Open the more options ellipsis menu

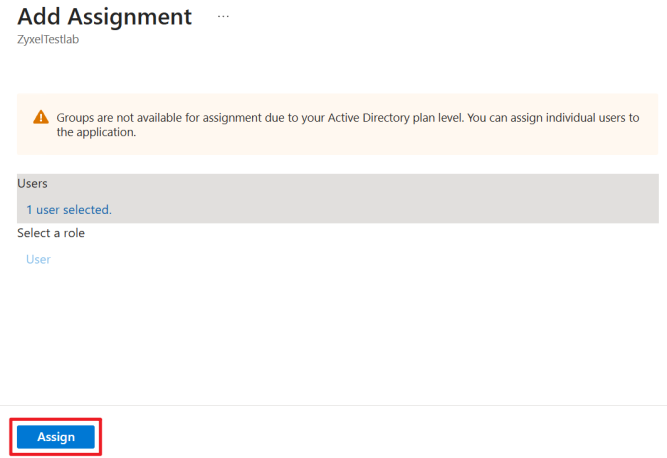click(x=223, y=17)
